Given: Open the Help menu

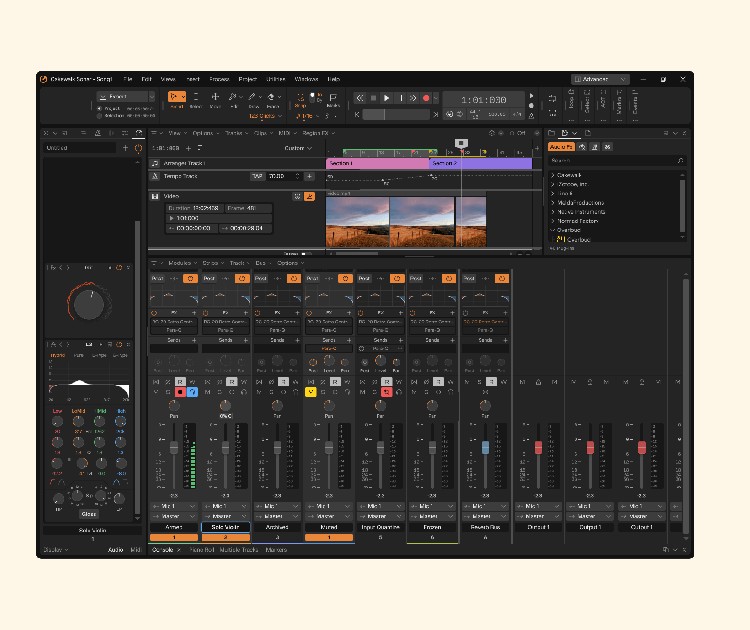Looking at the screenshot, I should (x=334, y=79).
